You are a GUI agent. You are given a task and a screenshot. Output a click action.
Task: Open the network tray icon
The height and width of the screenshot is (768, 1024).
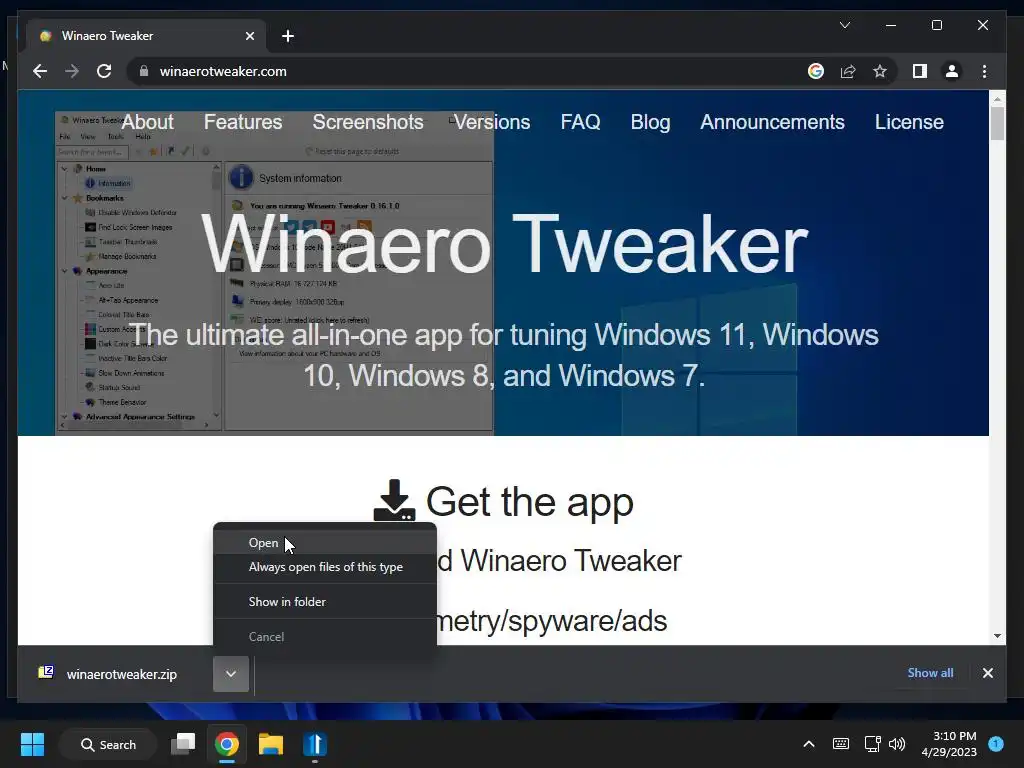(x=872, y=744)
